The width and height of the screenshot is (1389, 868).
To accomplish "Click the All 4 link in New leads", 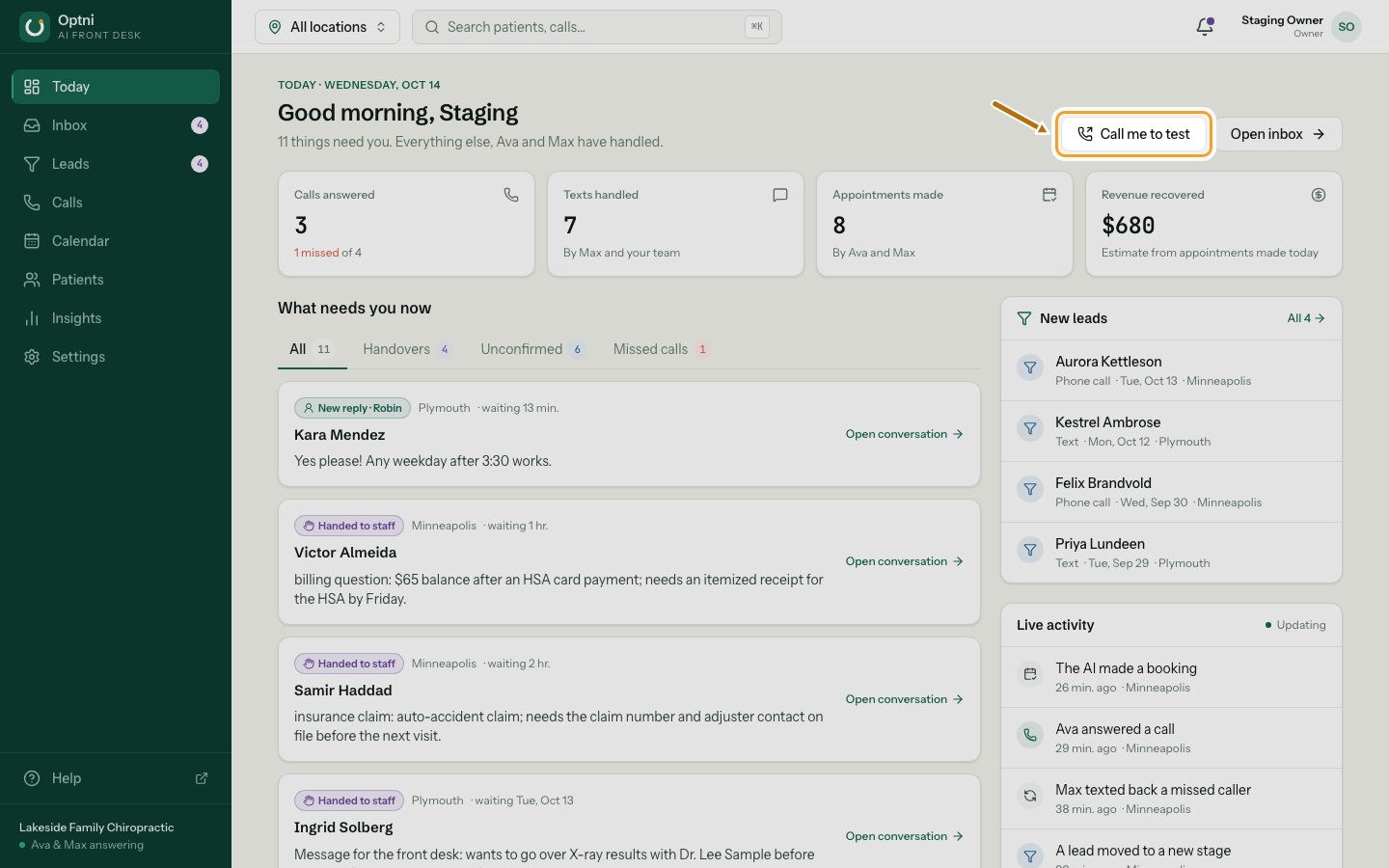I will tap(1306, 318).
